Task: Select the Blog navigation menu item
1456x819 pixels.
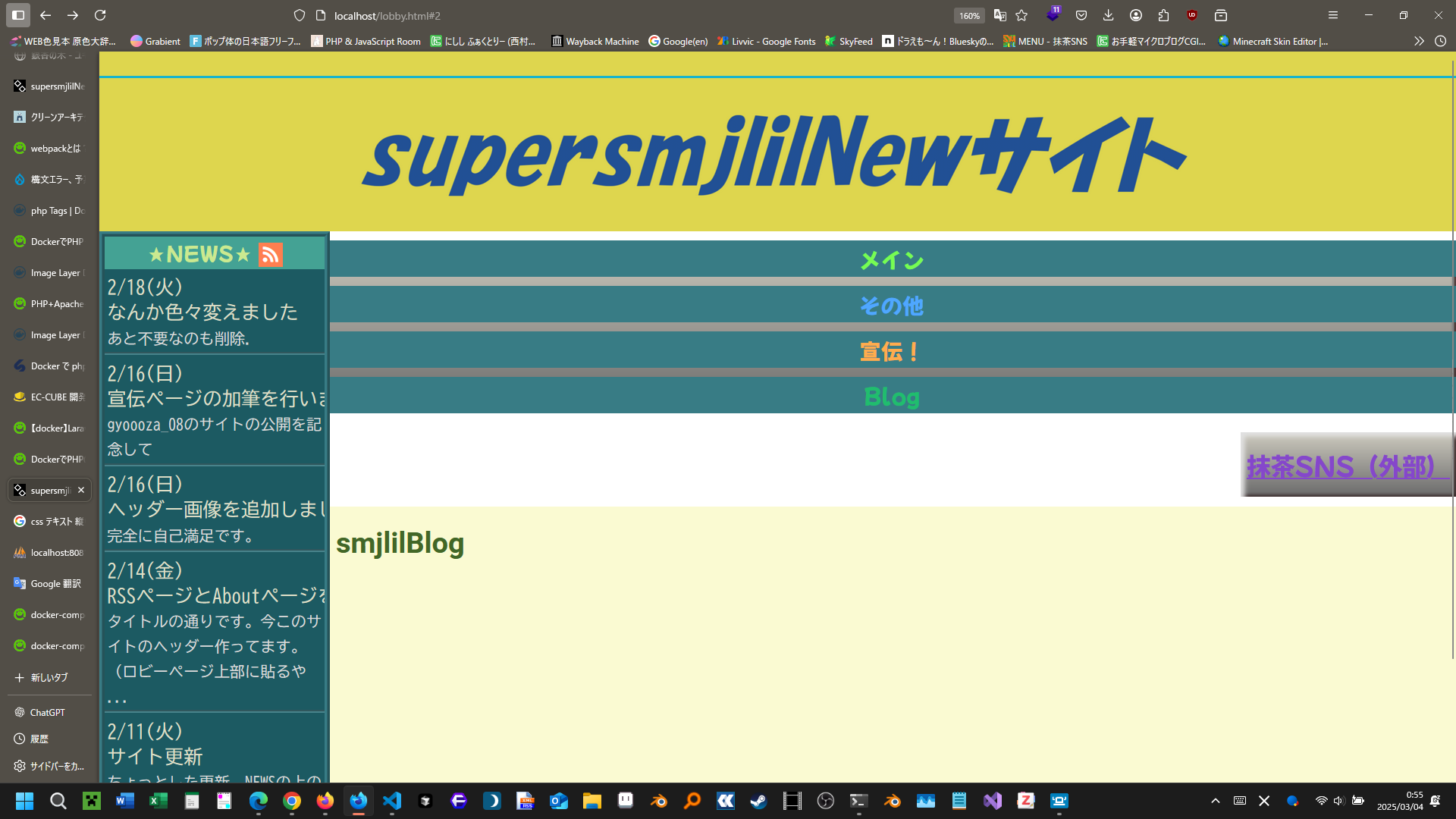Action: 892,397
